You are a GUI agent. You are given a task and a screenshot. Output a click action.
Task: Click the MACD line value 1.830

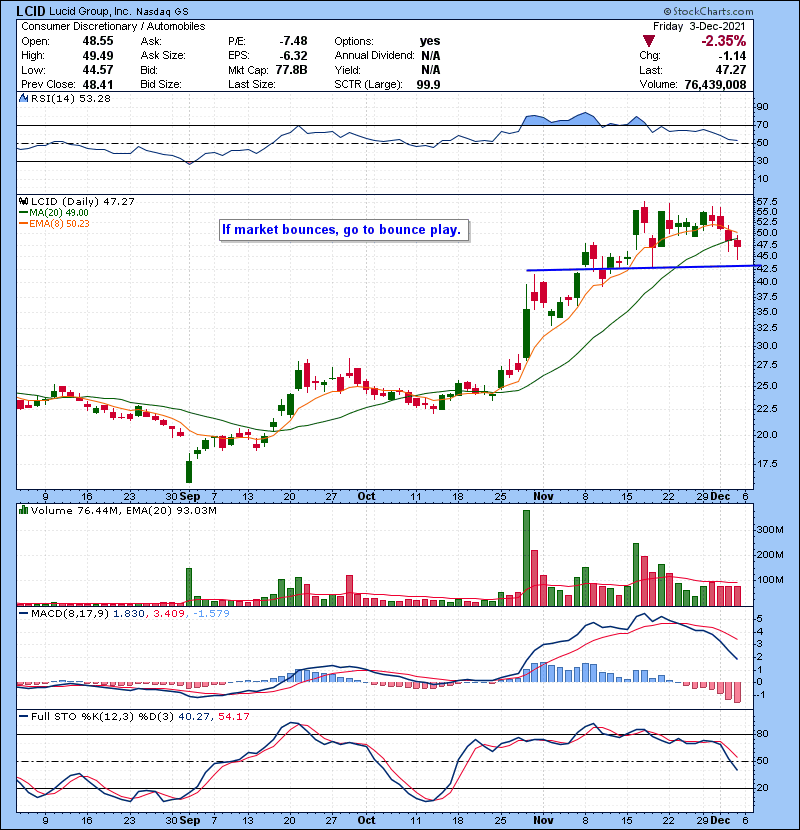pos(129,613)
